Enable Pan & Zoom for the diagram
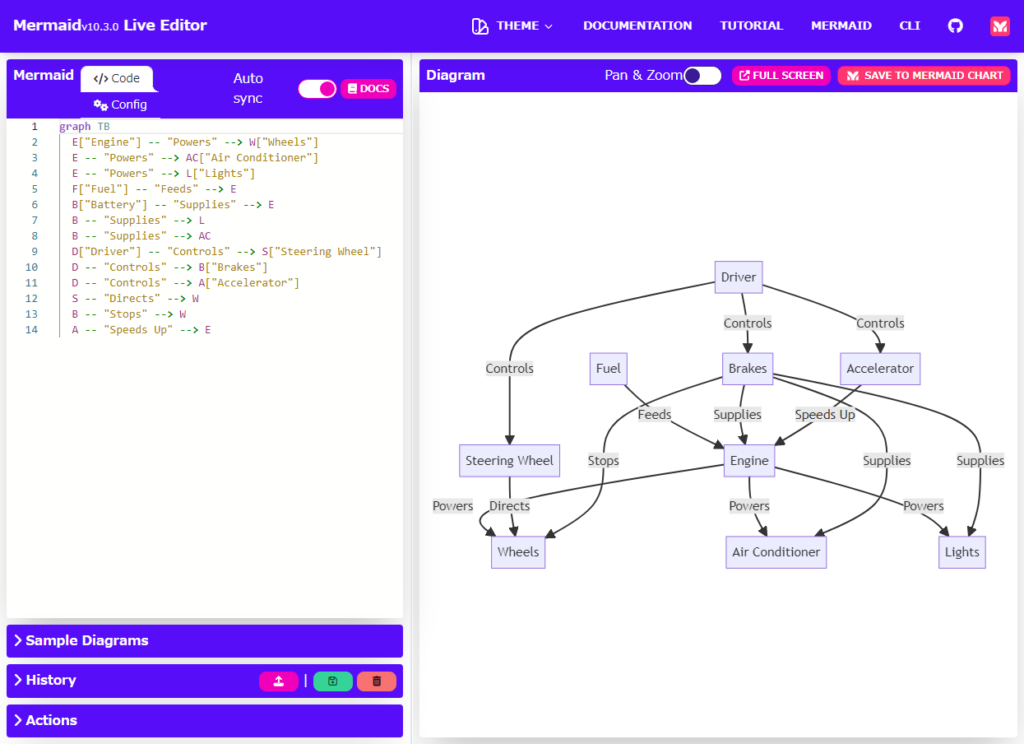The width and height of the screenshot is (1024, 744). tap(704, 75)
